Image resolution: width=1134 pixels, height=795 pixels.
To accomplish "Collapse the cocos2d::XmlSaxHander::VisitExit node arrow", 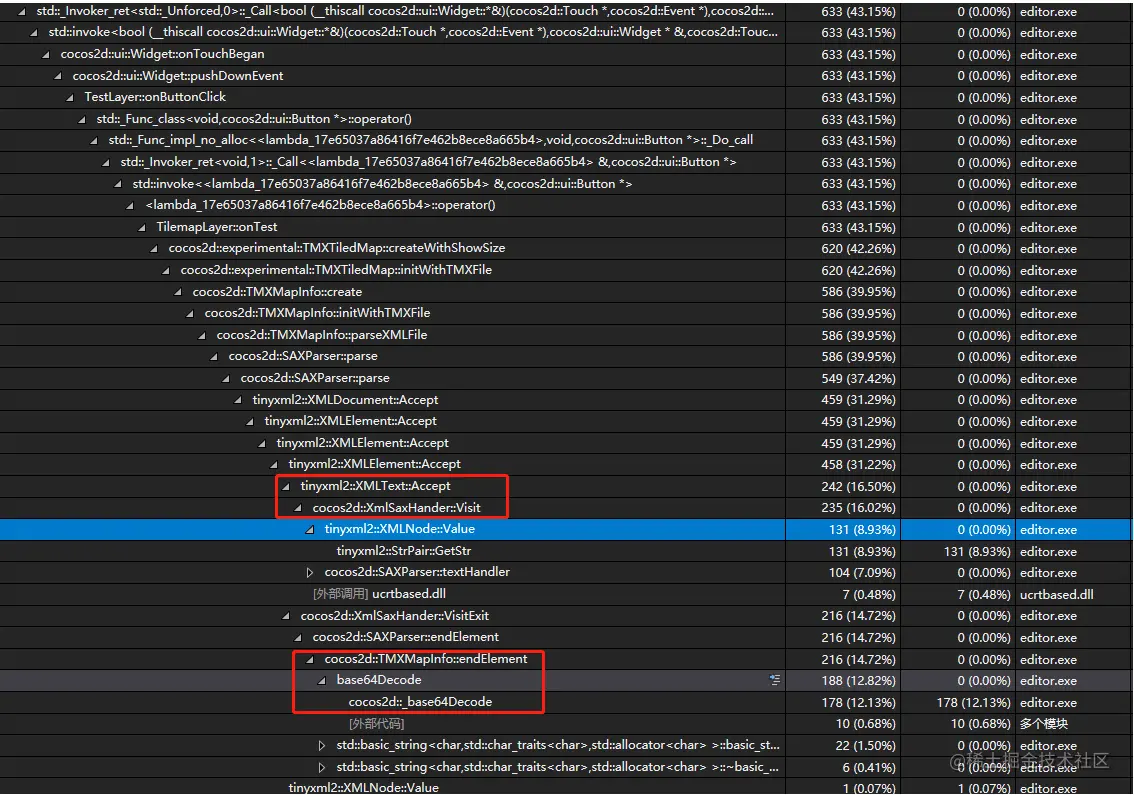I will pyautogui.click(x=286, y=616).
